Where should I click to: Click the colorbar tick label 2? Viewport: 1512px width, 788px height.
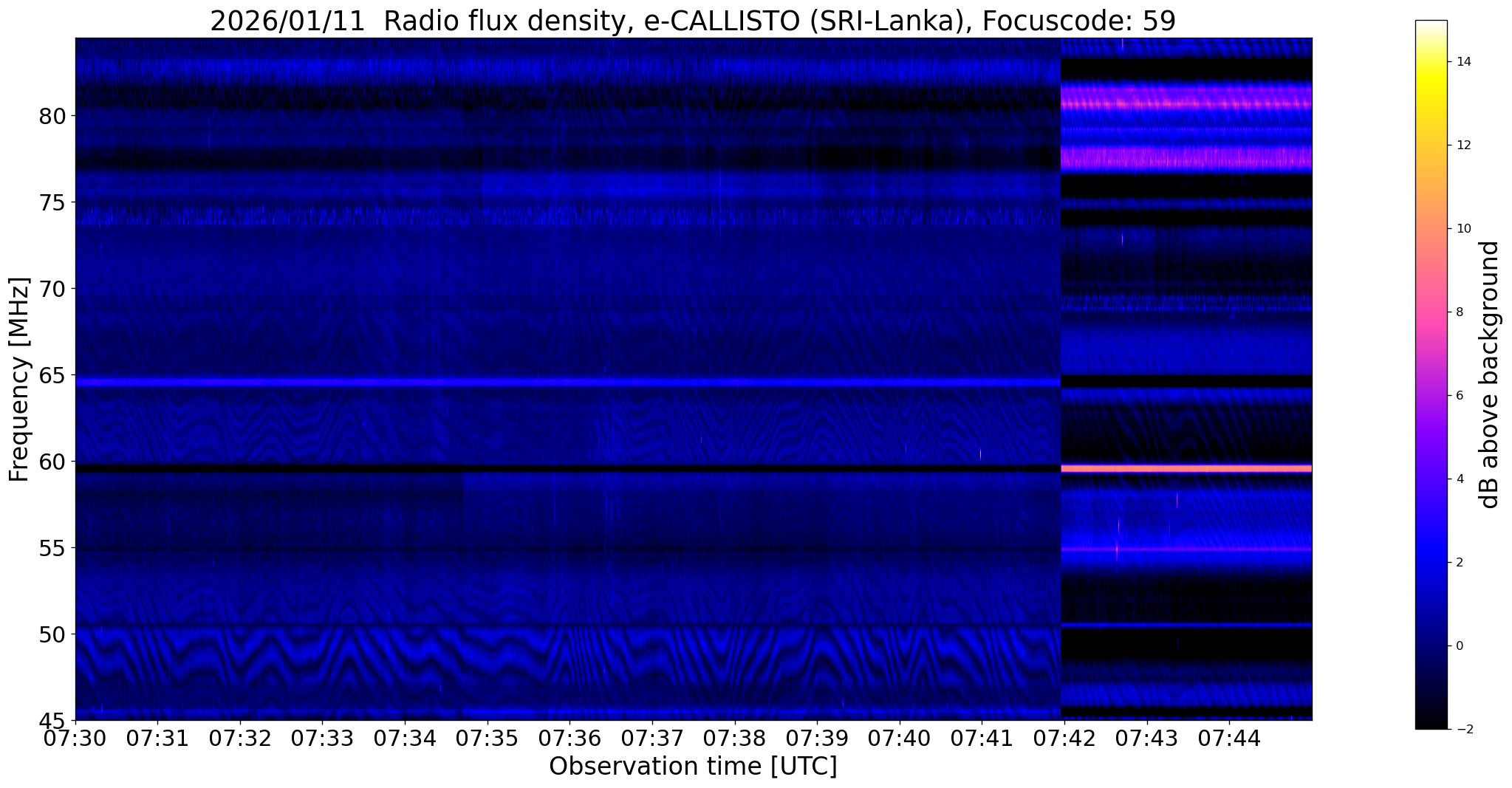point(1458,563)
